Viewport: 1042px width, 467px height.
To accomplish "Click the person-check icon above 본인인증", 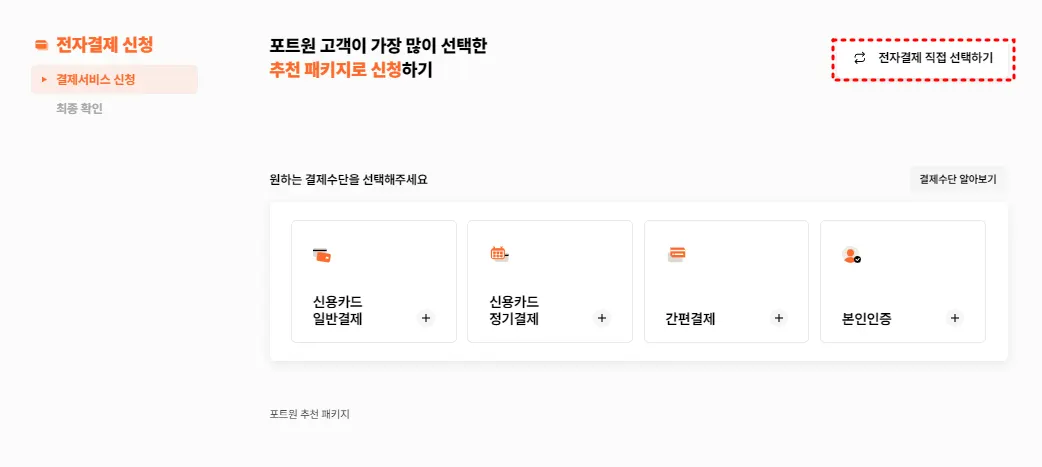I will [851, 255].
